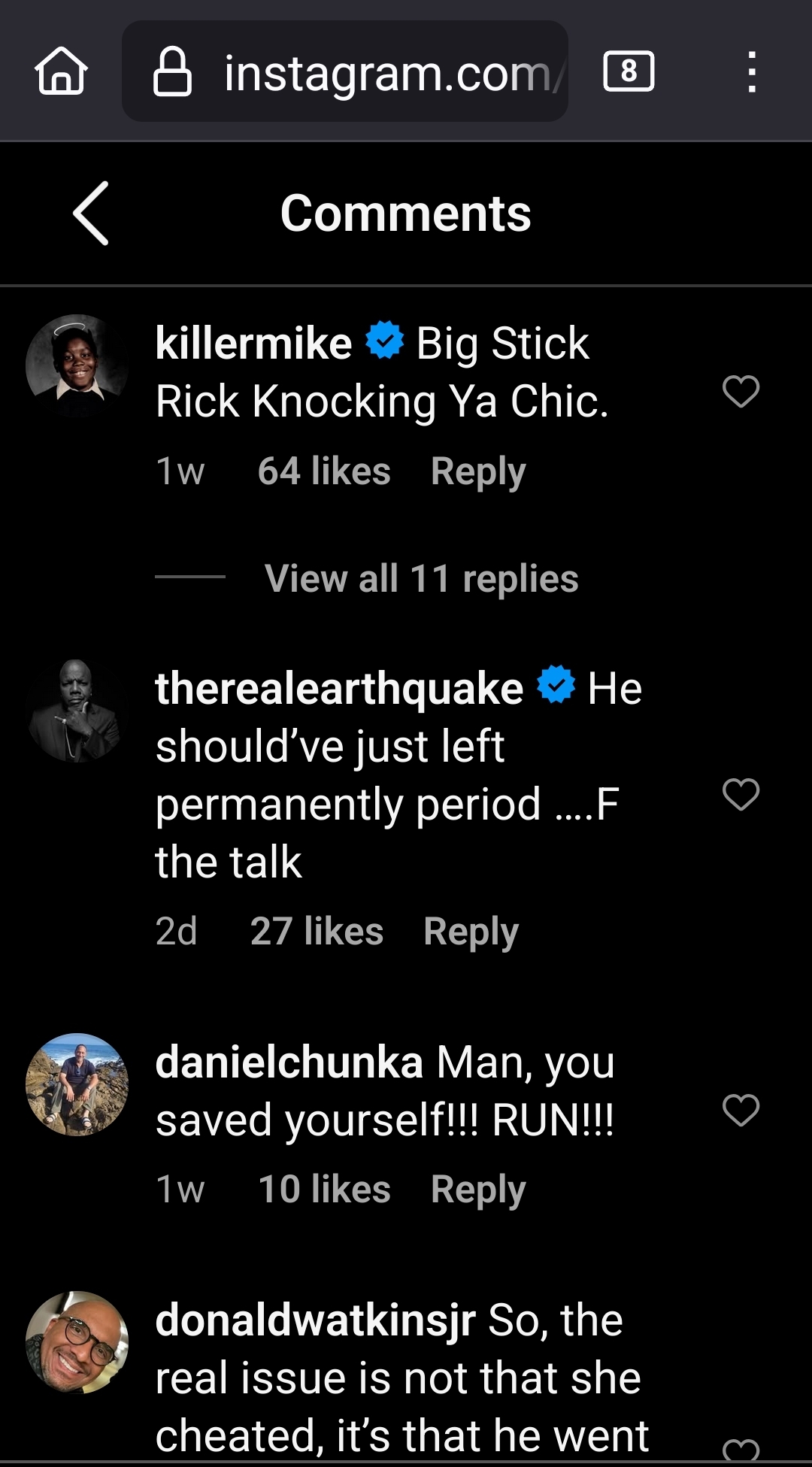Open therealearthquake's profile picture
812x1467 pixels.
[77, 711]
